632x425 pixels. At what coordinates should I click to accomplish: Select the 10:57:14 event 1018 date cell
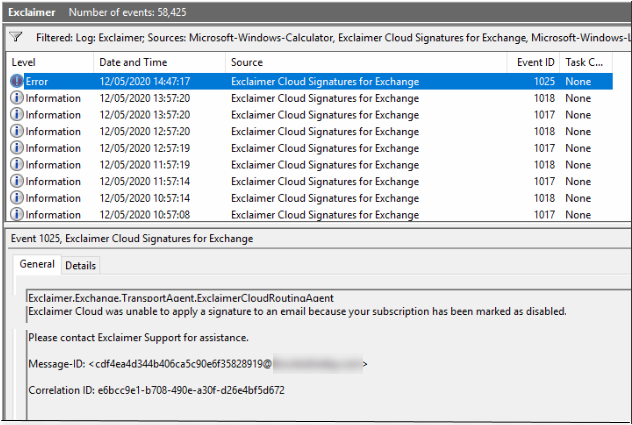[x=144, y=198]
